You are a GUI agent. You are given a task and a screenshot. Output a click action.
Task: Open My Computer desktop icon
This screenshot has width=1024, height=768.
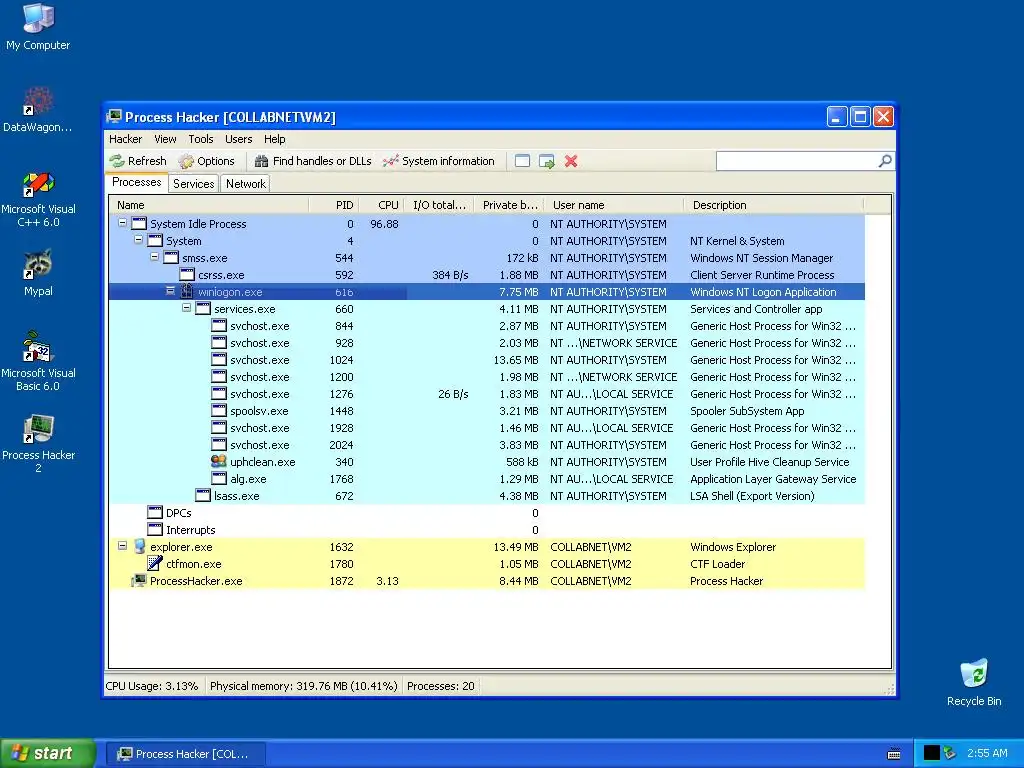[x=38, y=27]
